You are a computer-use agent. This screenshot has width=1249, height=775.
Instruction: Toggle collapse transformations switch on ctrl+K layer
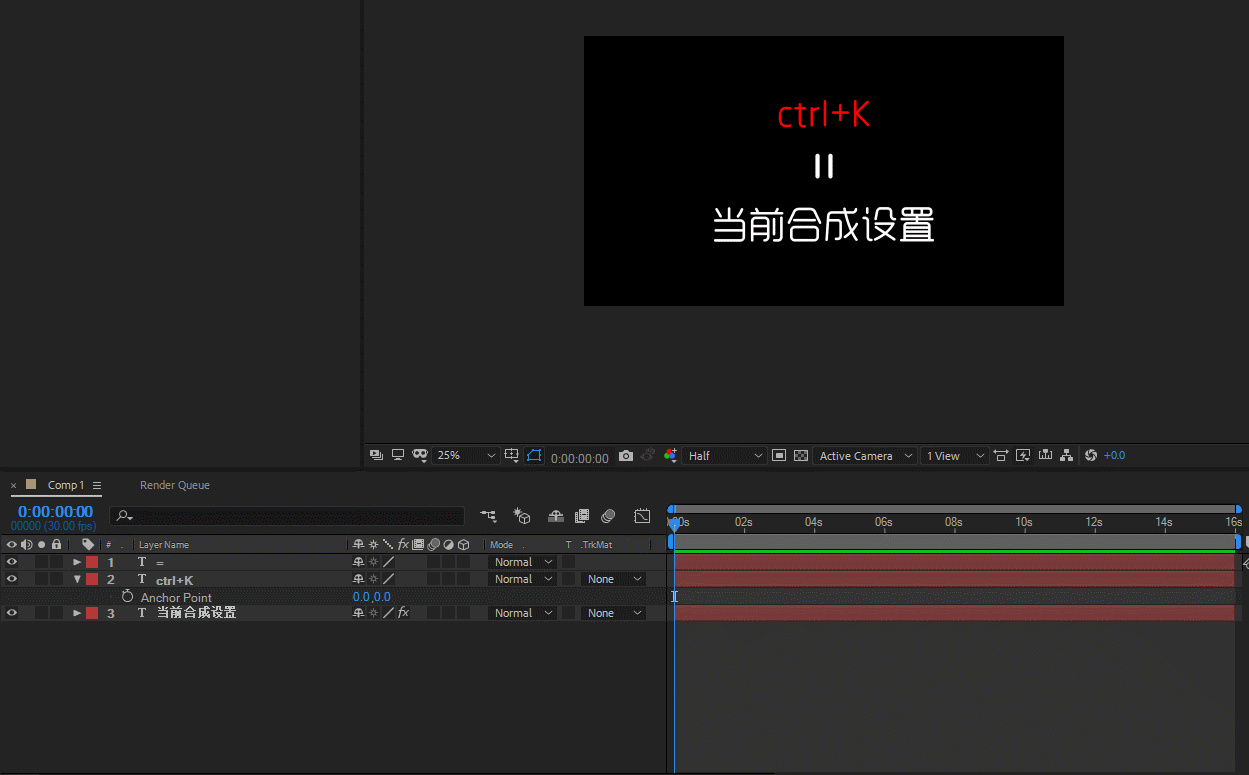[373, 579]
